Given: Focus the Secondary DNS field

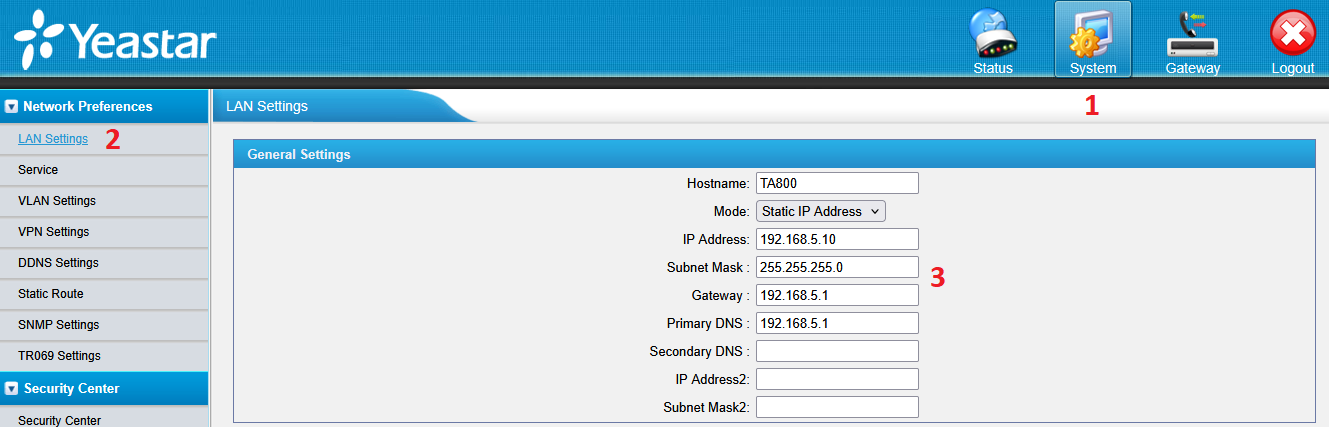Looking at the screenshot, I should [836, 351].
